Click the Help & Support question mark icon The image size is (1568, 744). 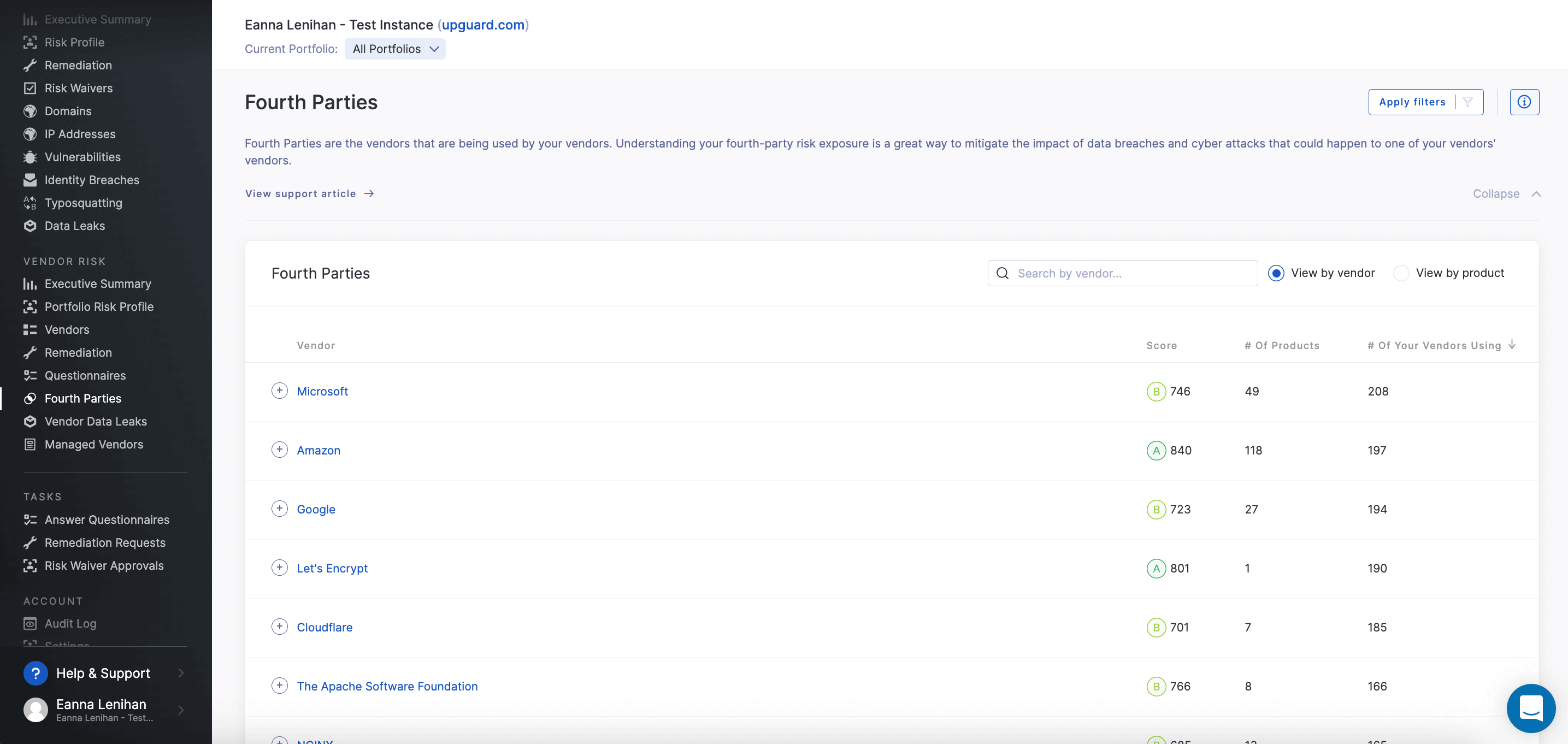[x=36, y=673]
